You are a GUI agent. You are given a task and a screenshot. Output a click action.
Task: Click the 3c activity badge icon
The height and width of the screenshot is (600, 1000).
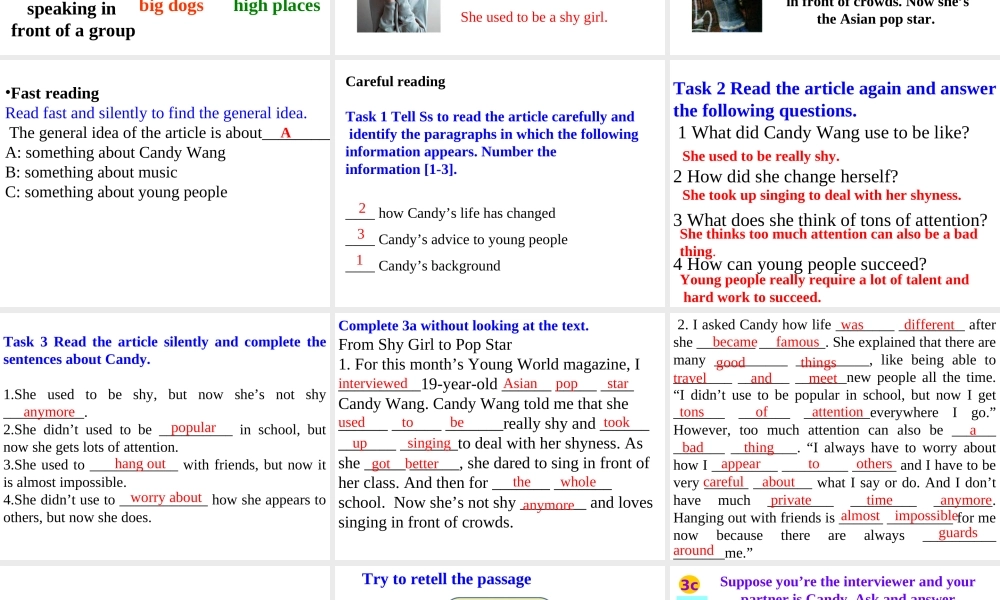[690, 584]
